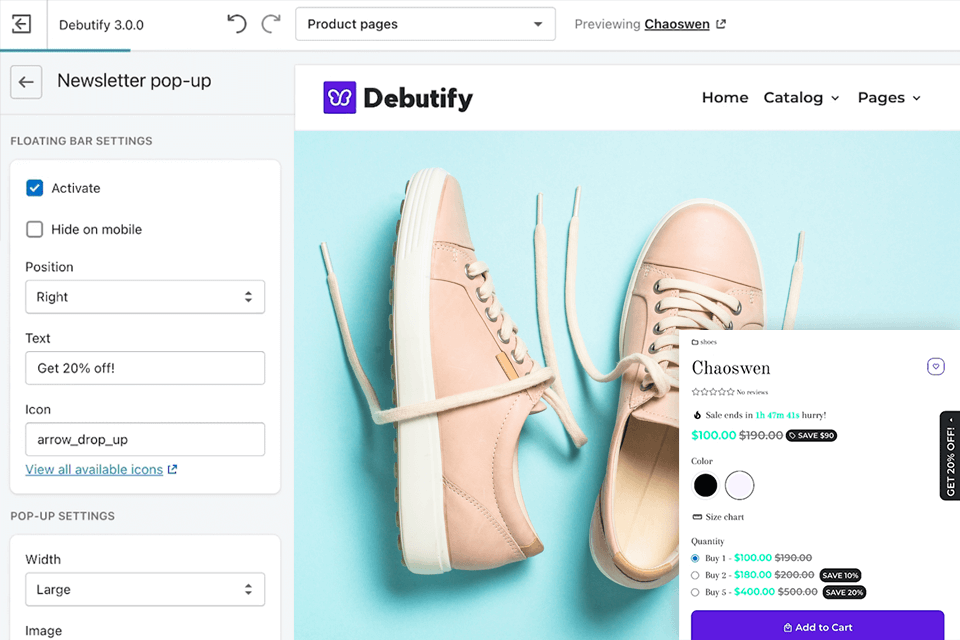
Task: Click the Debutify 3.0.0 theme name
Action: pos(101,25)
